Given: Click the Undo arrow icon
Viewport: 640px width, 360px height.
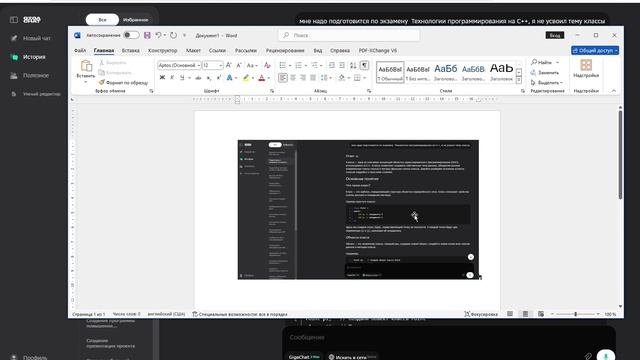Looking at the screenshot, I should pos(158,36).
